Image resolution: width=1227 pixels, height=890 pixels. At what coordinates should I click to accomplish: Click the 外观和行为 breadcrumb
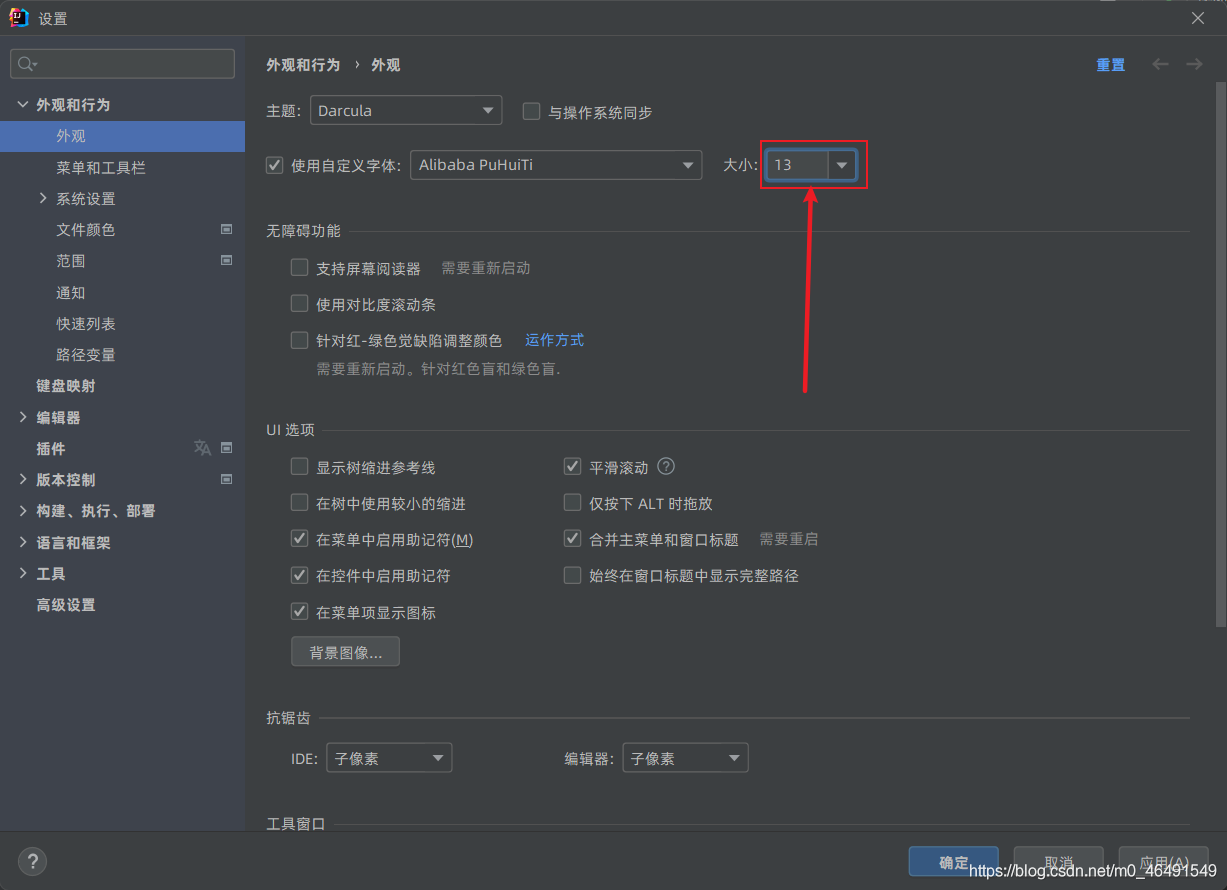303,64
